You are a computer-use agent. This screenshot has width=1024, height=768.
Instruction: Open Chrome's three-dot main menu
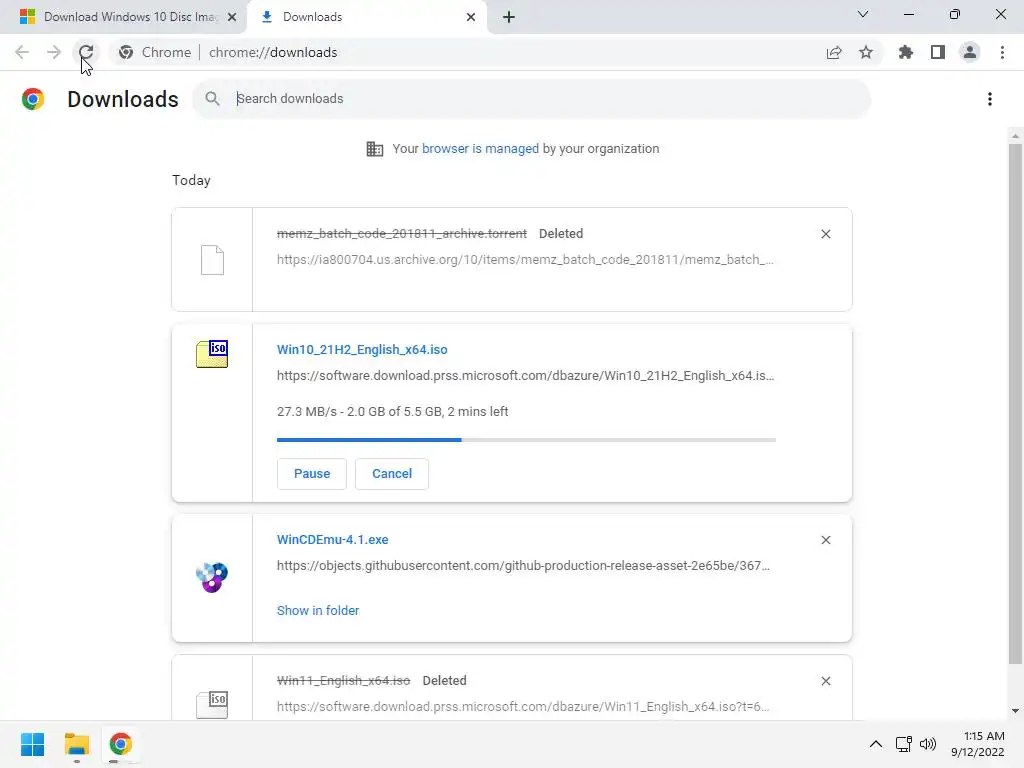tap(1002, 52)
